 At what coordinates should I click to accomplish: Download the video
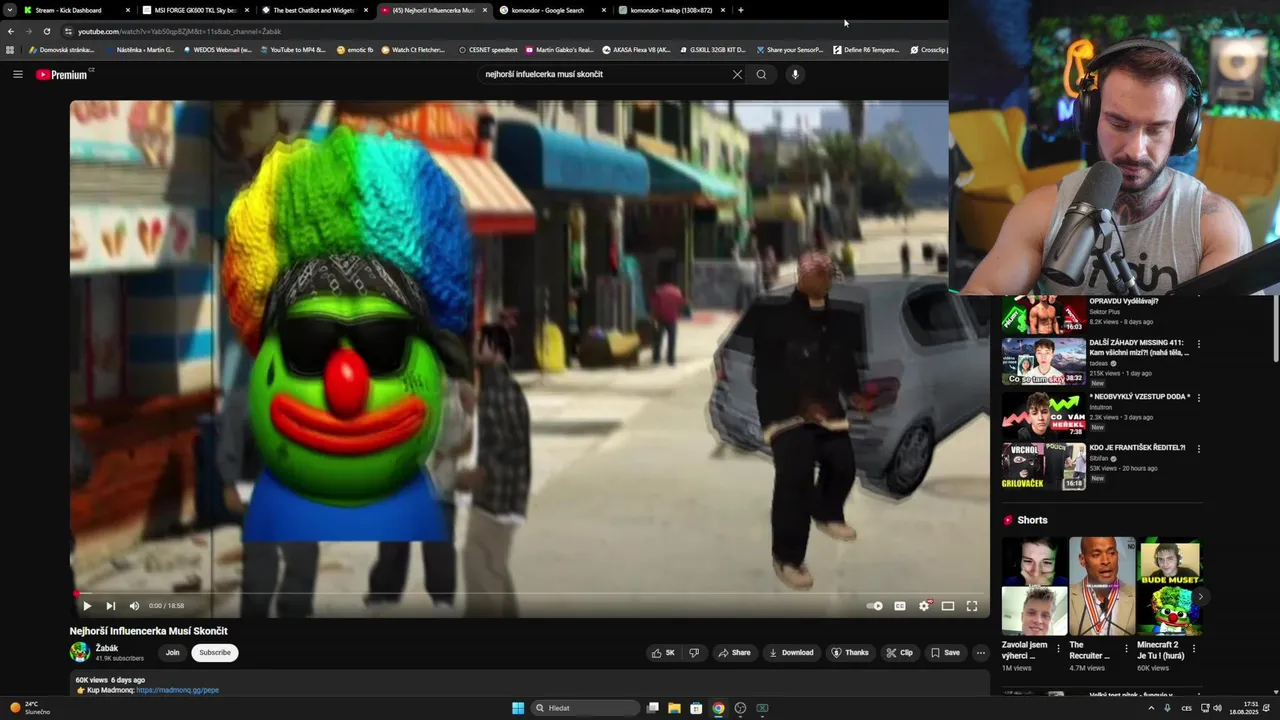[x=791, y=652]
